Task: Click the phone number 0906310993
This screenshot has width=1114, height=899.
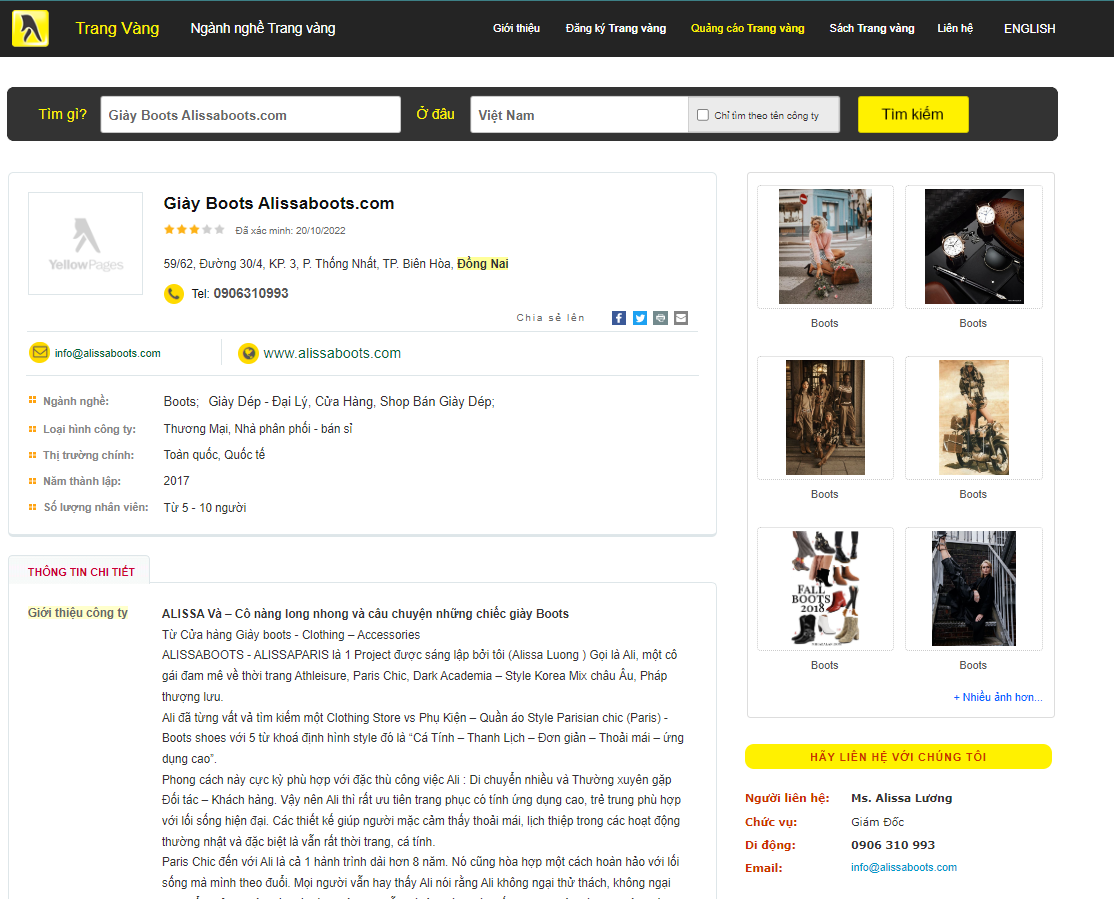Action: pyautogui.click(x=251, y=294)
